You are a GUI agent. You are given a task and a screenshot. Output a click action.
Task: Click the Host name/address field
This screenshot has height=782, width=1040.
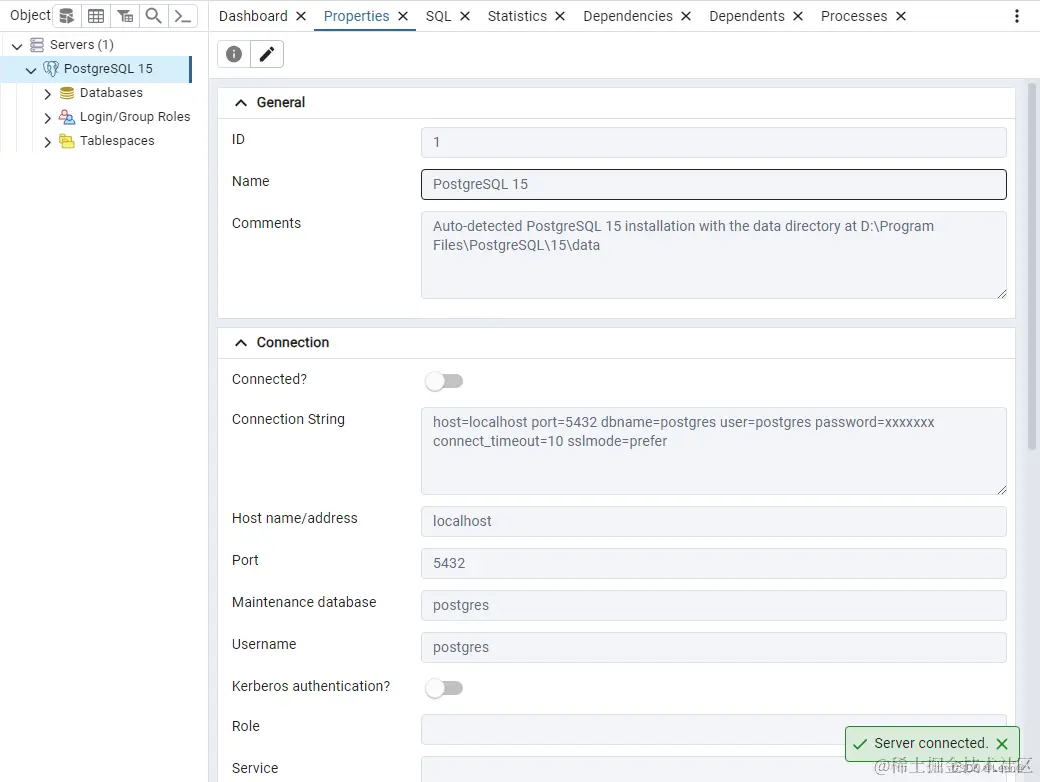(714, 521)
